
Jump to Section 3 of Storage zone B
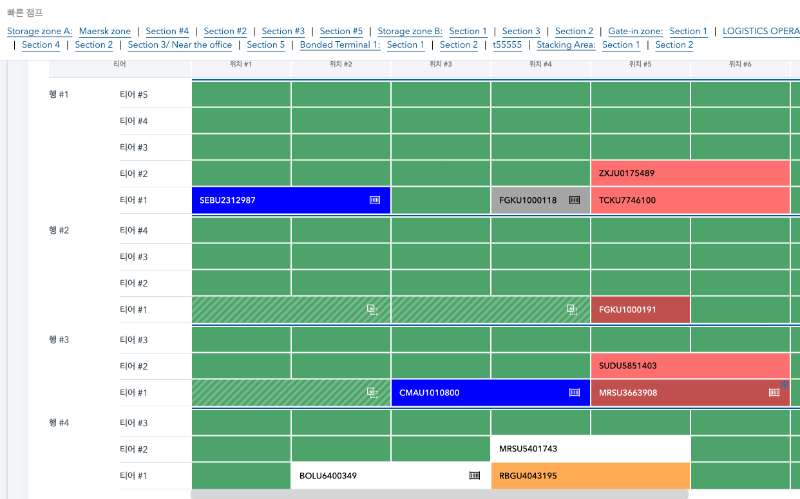(521, 31)
